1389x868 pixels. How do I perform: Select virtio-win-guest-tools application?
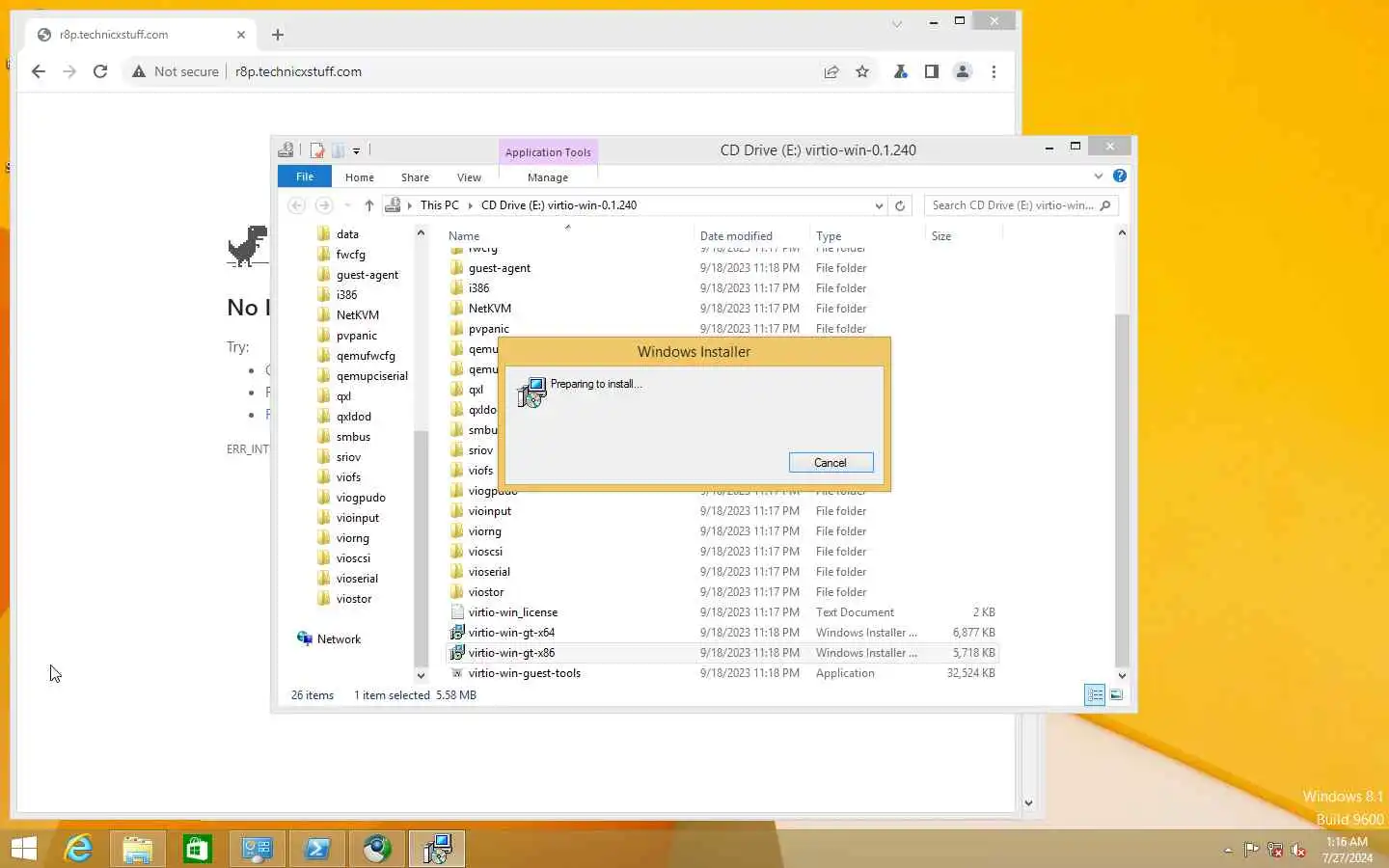point(524,673)
